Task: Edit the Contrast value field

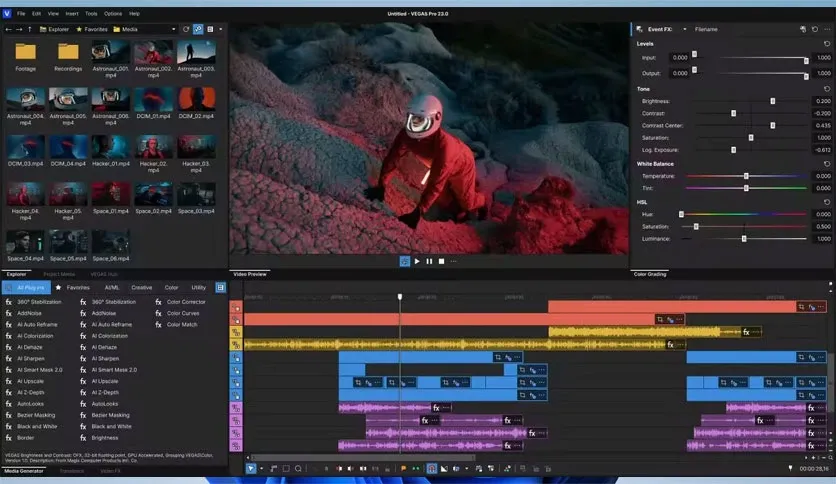Action: coord(822,113)
